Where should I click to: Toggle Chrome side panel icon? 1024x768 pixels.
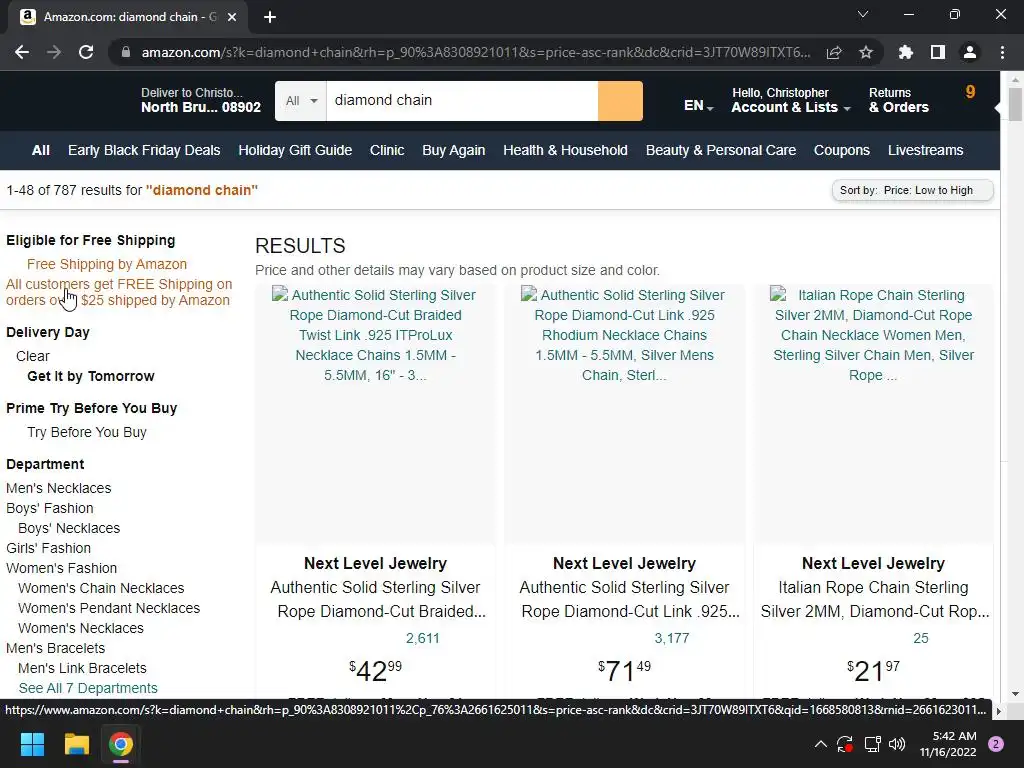pyautogui.click(x=938, y=52)
